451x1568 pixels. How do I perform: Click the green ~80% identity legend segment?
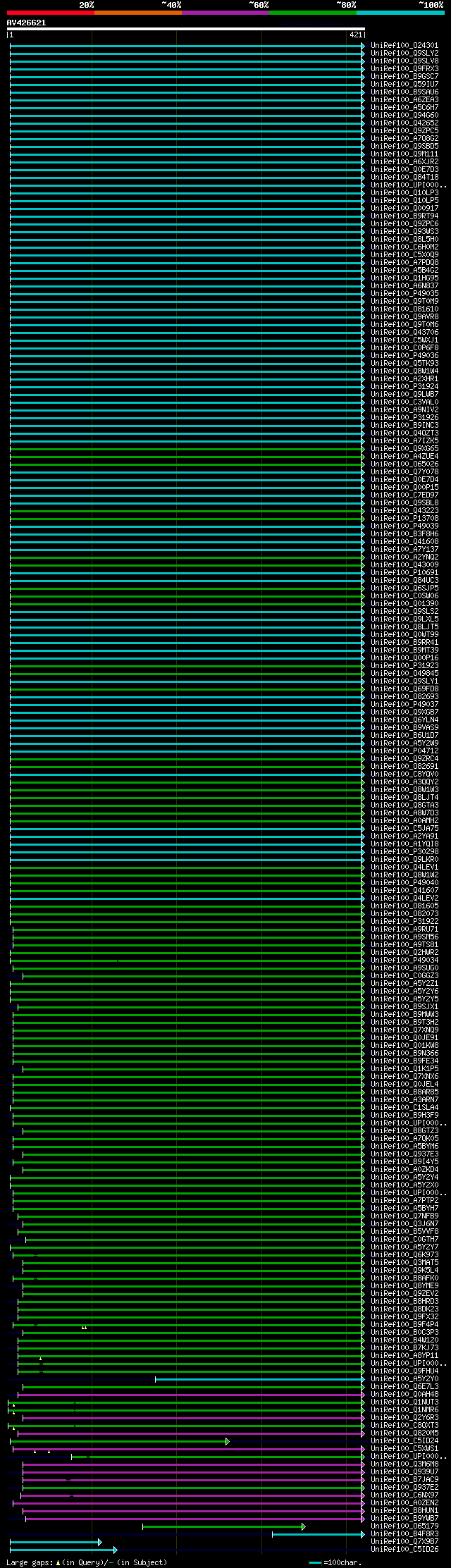(312, 13)
